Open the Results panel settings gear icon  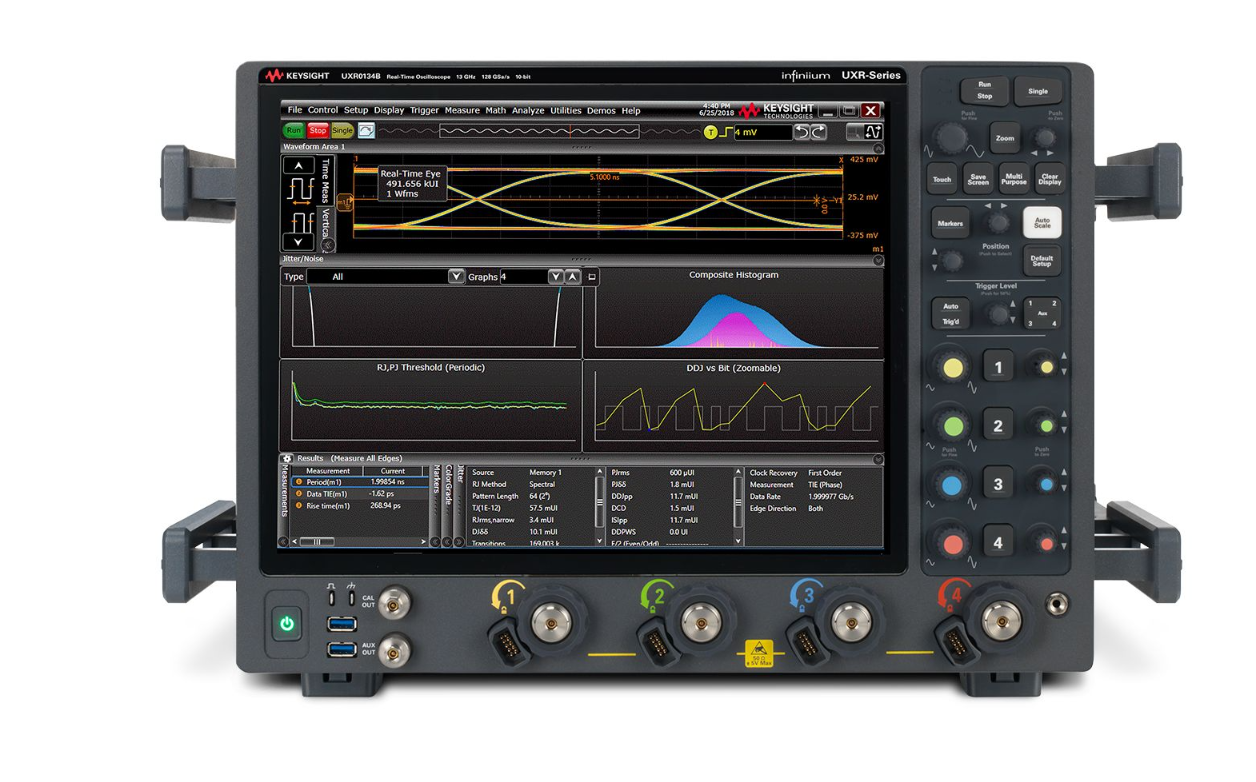(288, 459)
